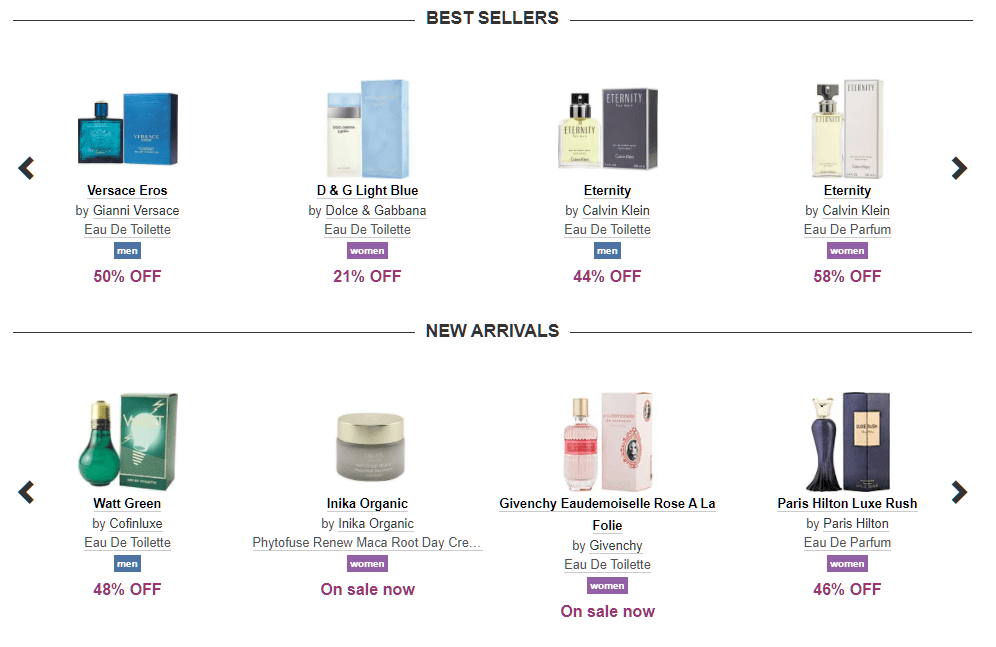Click the left arrow on Best Sellers carousel
The height and width of the screenshot is (647, 996).
pyautogui.click(x=25, y=168)
